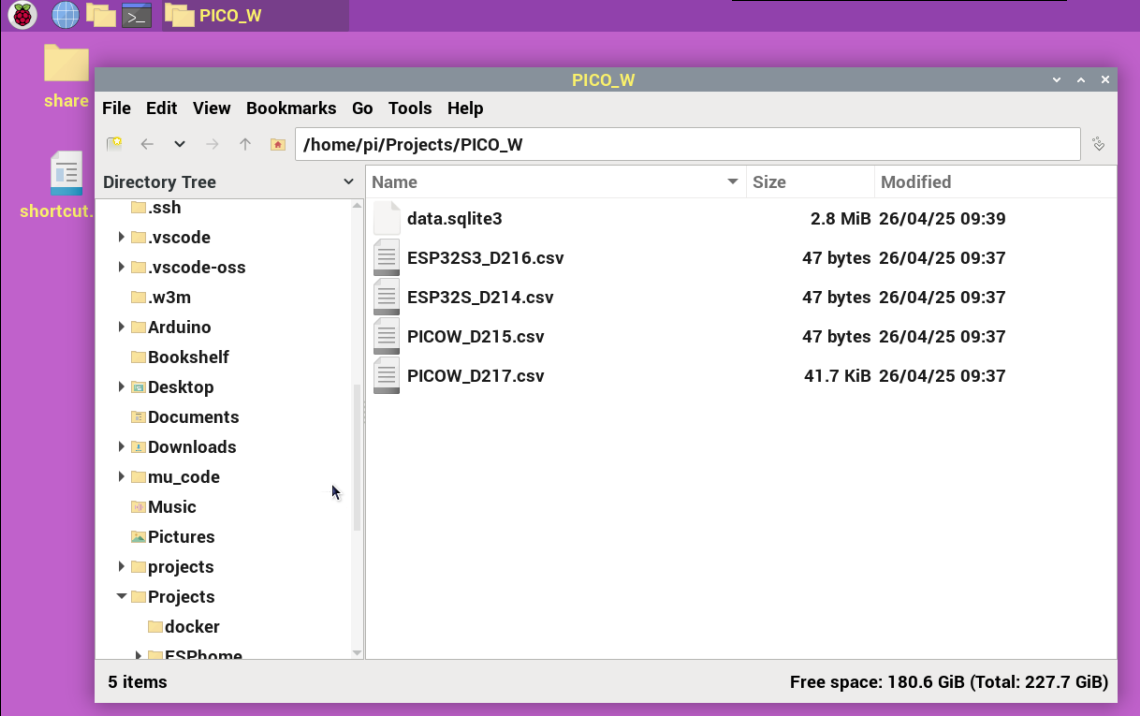
Task: Expand the Arduino folder in the tree
Action: point(121,327)
